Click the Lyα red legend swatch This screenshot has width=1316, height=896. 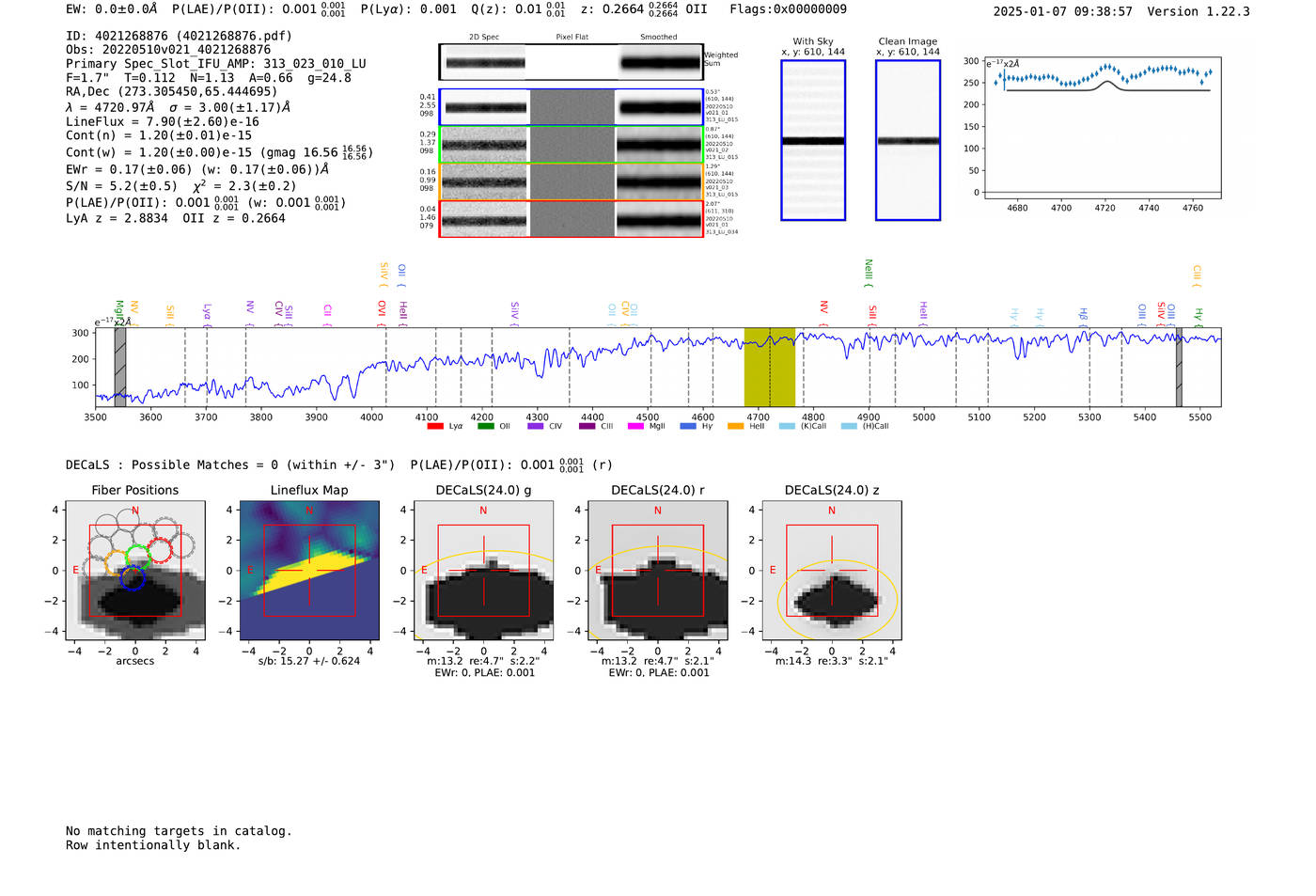[x=434, y=426]
